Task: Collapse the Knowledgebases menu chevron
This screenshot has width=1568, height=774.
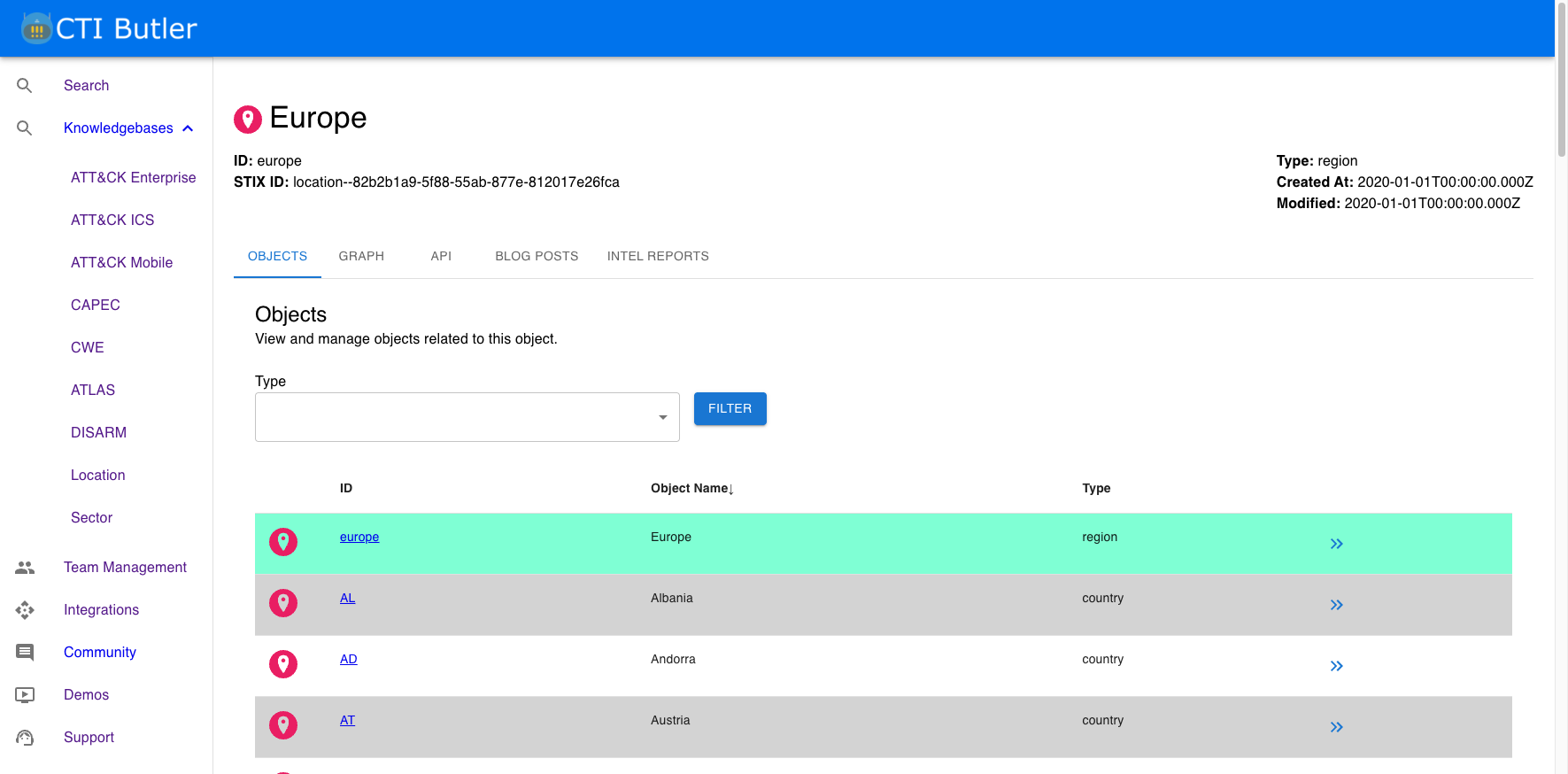Action: (x=188, y=128)
